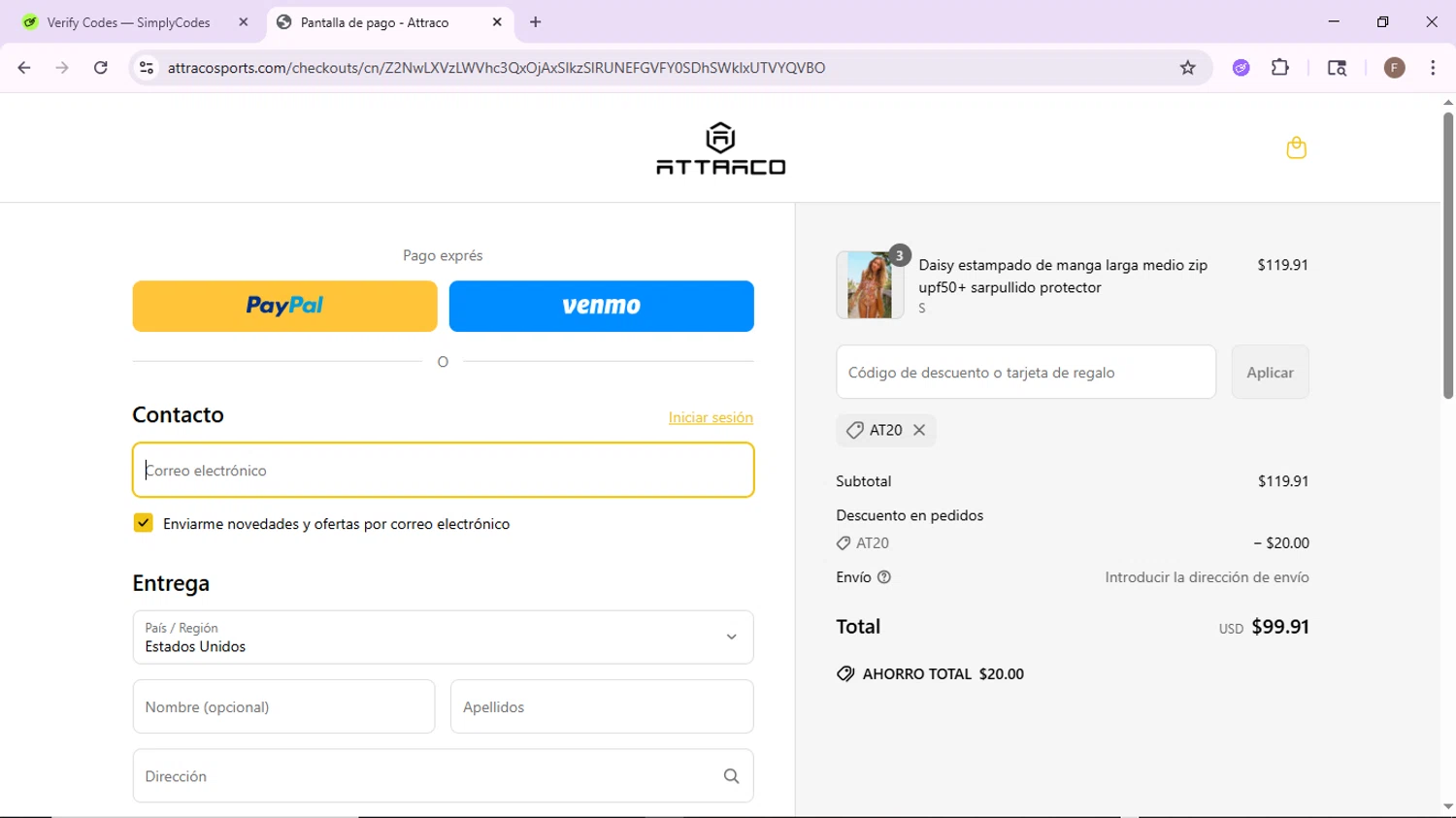Bookmark this page with star icon

1187,68
